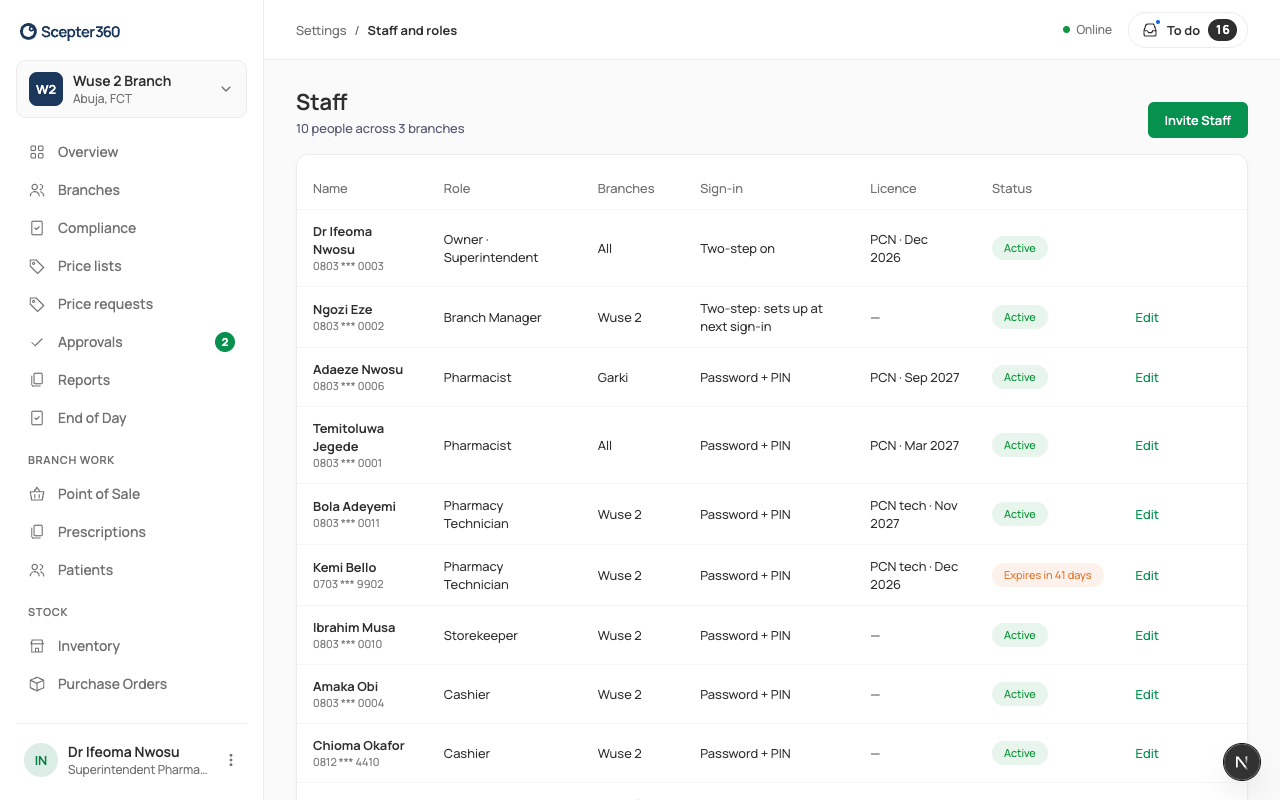Viewport: 1280px width, 800px height.
Task: Click the Branches people icon
Action: (x=37, y=190)
